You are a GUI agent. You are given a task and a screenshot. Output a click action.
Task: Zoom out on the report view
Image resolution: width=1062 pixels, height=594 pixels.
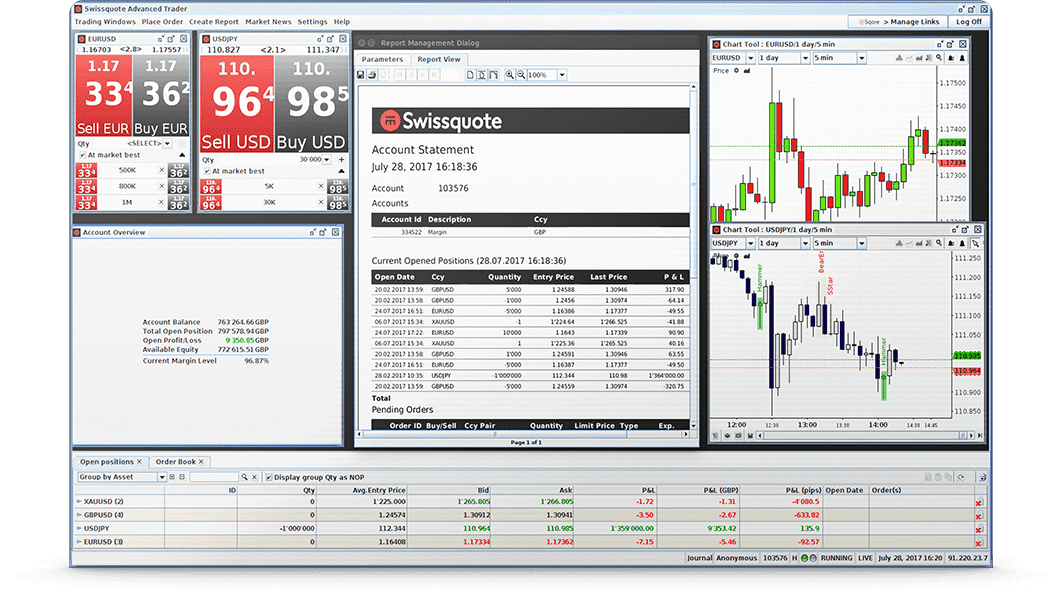click(x=521, y=75)
